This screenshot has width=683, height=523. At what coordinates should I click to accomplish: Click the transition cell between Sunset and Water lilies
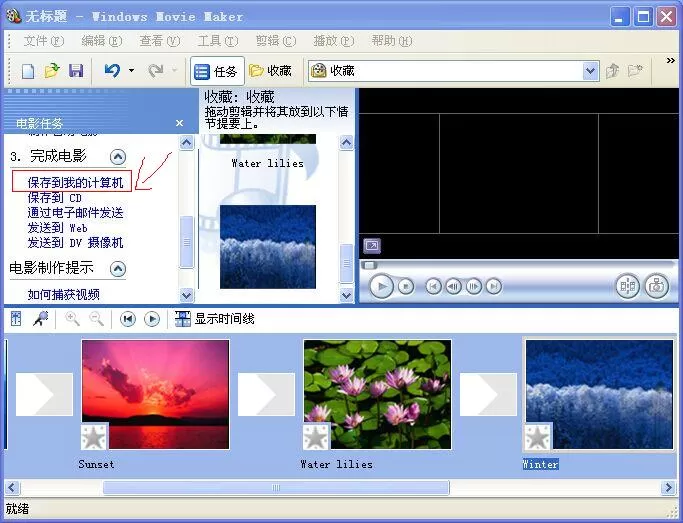pos(266,394)
